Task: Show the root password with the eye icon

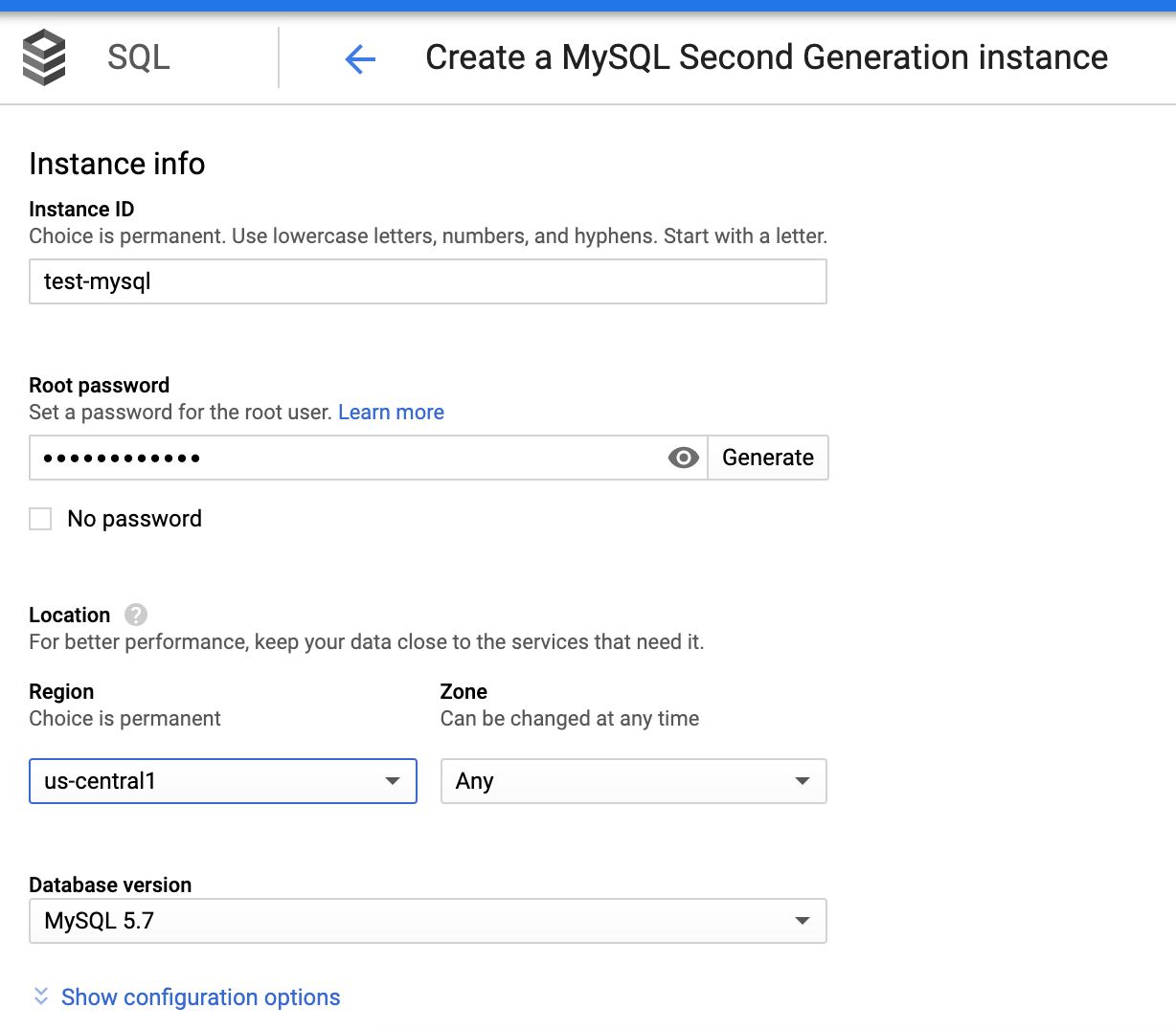Action: 683,458
